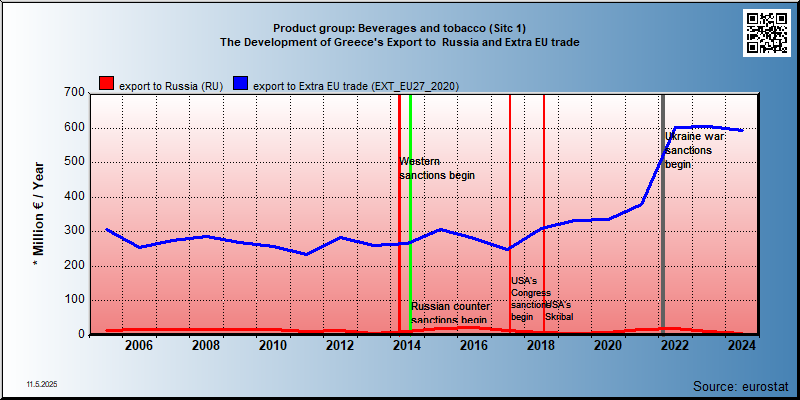This screenshot has width=800, height=400.
Task: Click the 300 y-axis value
Action: click(74, 231)
